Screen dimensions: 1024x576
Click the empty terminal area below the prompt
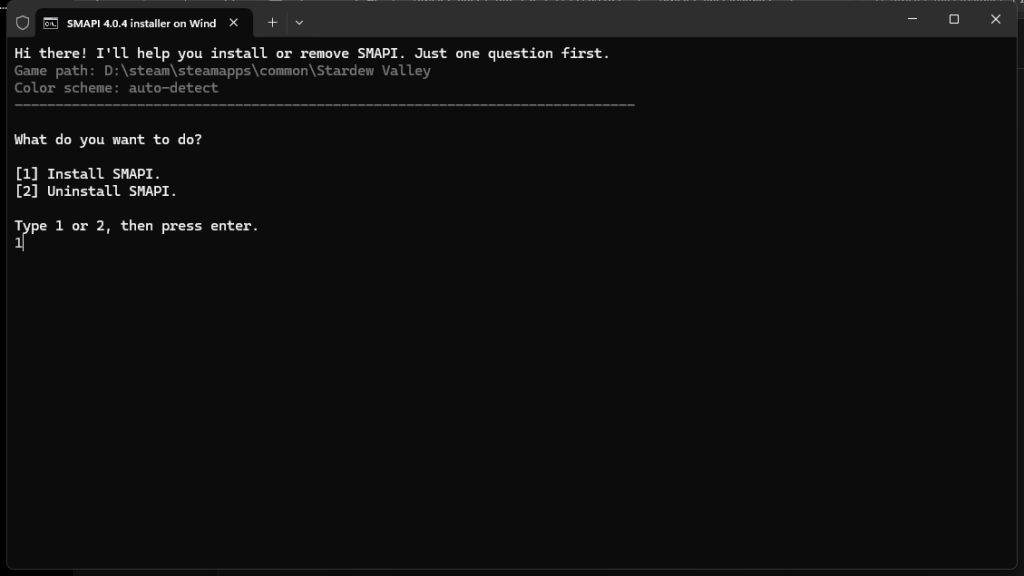click(x=500, y=400)
